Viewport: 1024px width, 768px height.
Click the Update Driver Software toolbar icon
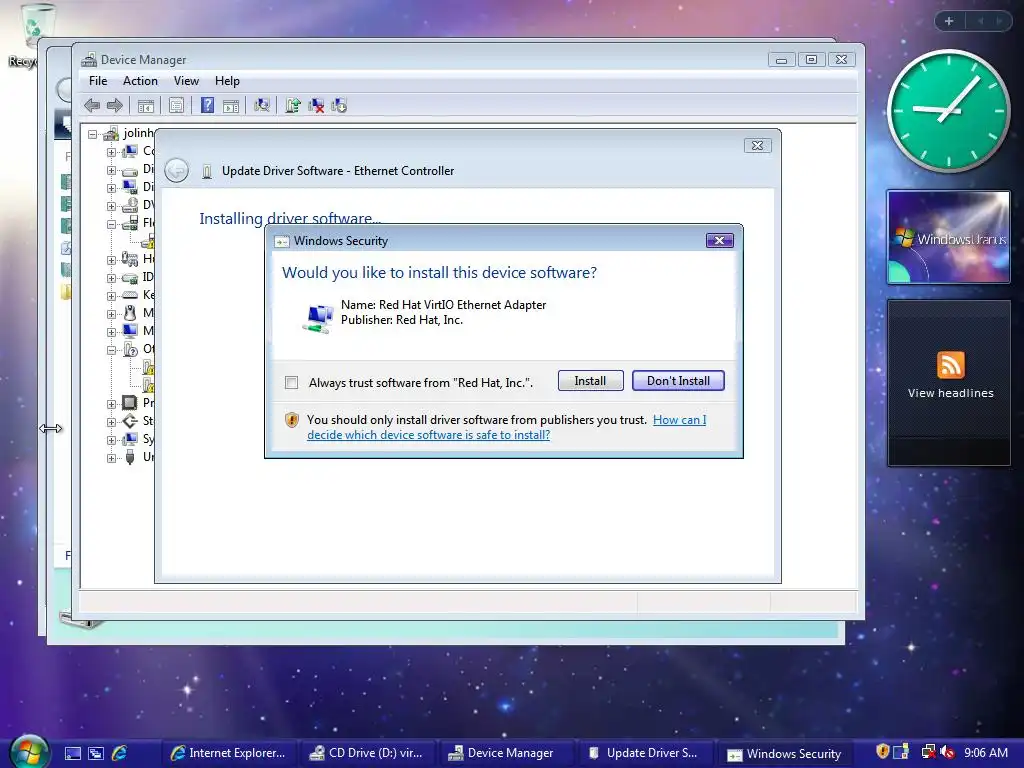point(293,105)
